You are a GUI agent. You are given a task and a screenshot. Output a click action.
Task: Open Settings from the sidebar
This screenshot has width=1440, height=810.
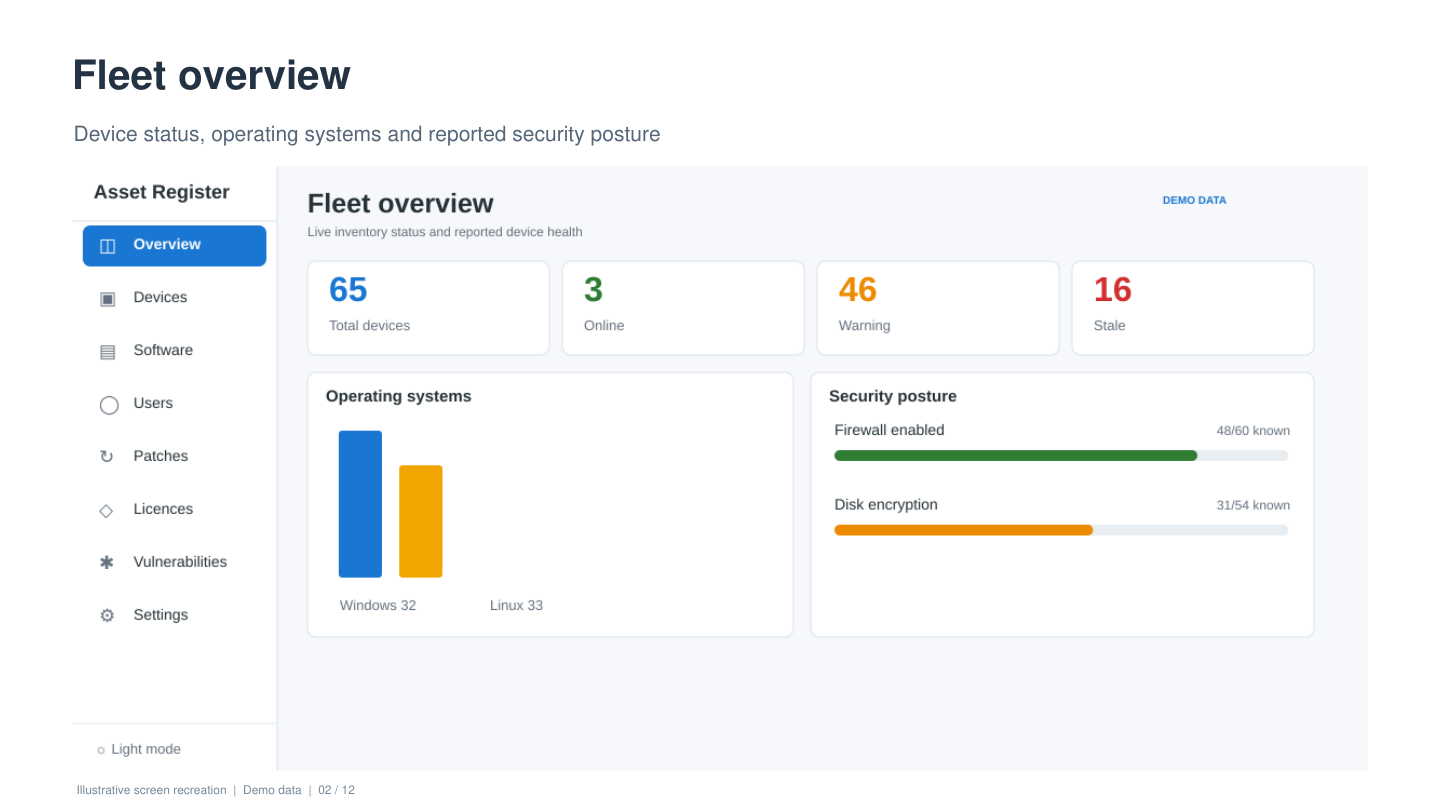point(174,616)
